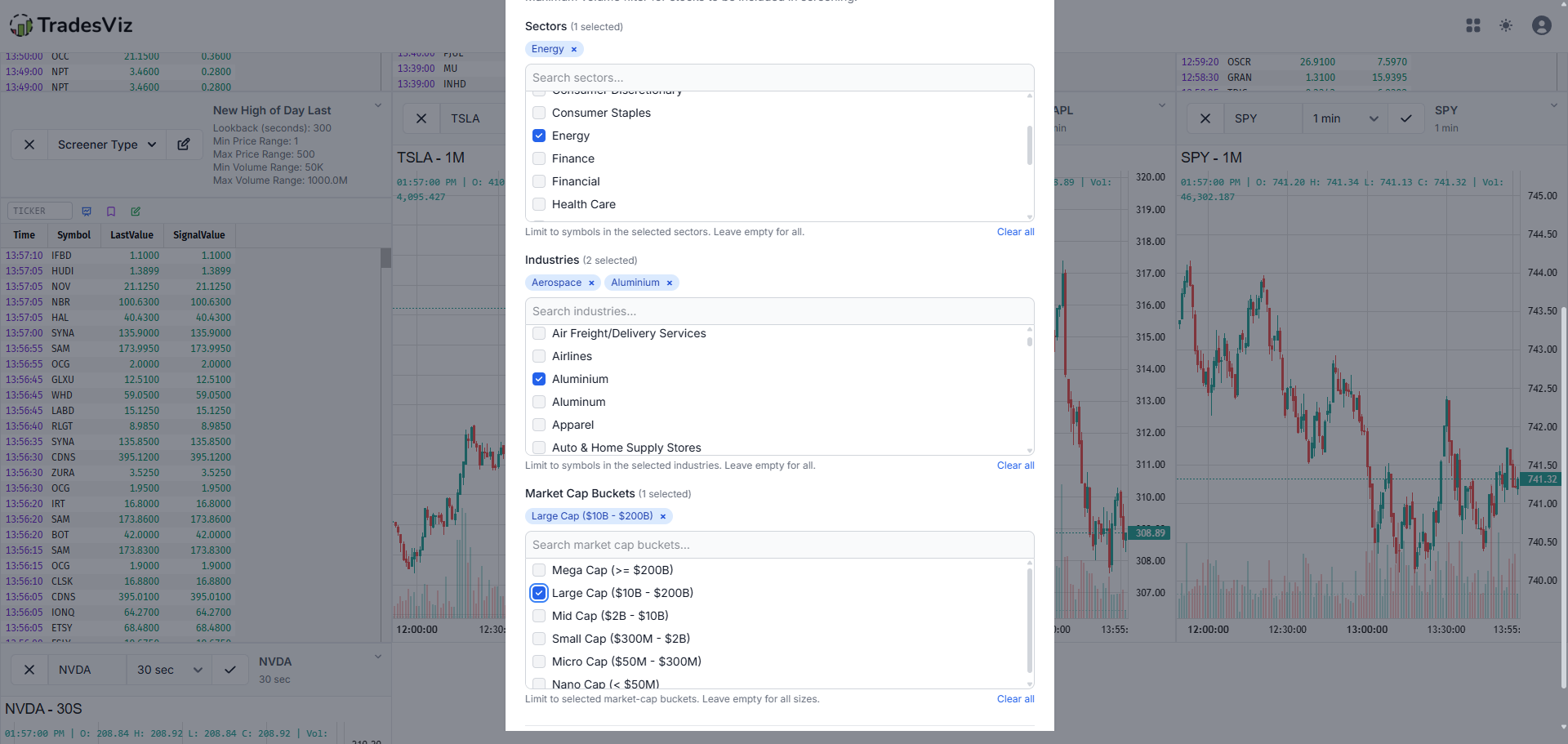This screenshot has height=744, width=1568.
Task: Check the Apparel industry checkbox
Action: (x=539, y=425)
